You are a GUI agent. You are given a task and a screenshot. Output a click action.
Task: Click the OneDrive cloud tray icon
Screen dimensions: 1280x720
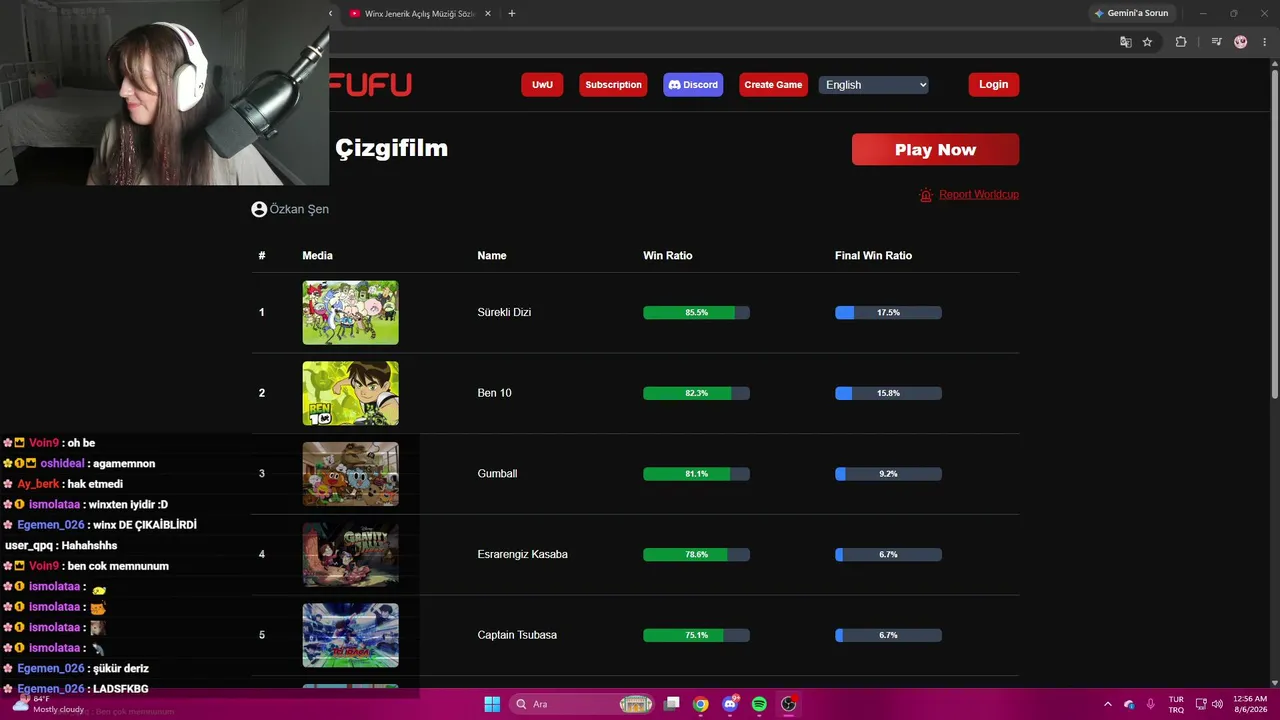pyautogui.click(x=1129, y=704)
